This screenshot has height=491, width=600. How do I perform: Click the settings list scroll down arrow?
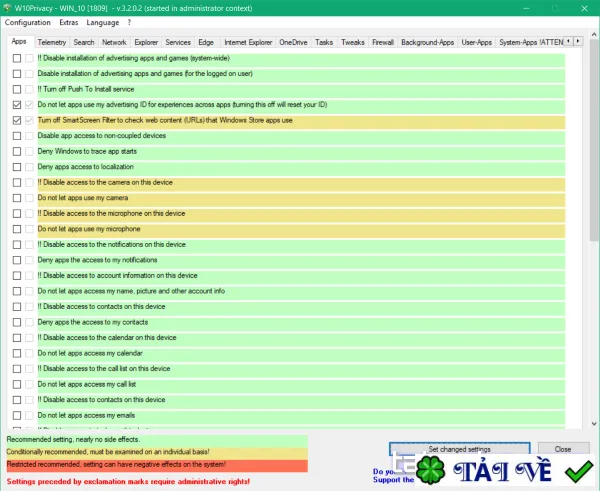click(594, 424)
